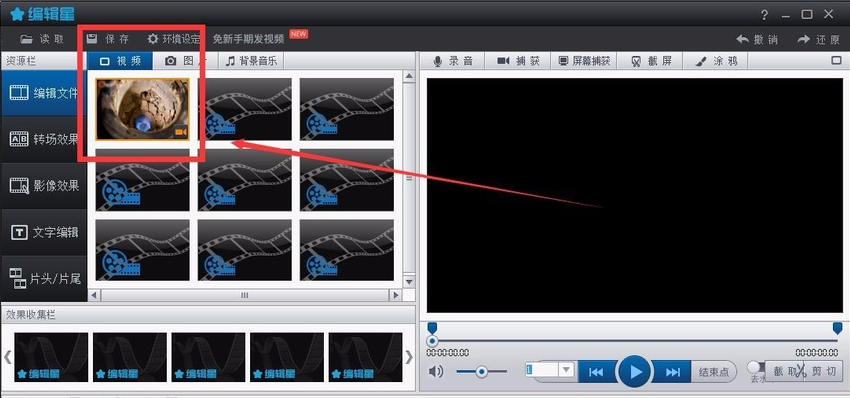This screenshot has height=398, width=850.
Task: Jump to the previous frame button
Action: tap(597, 372)
